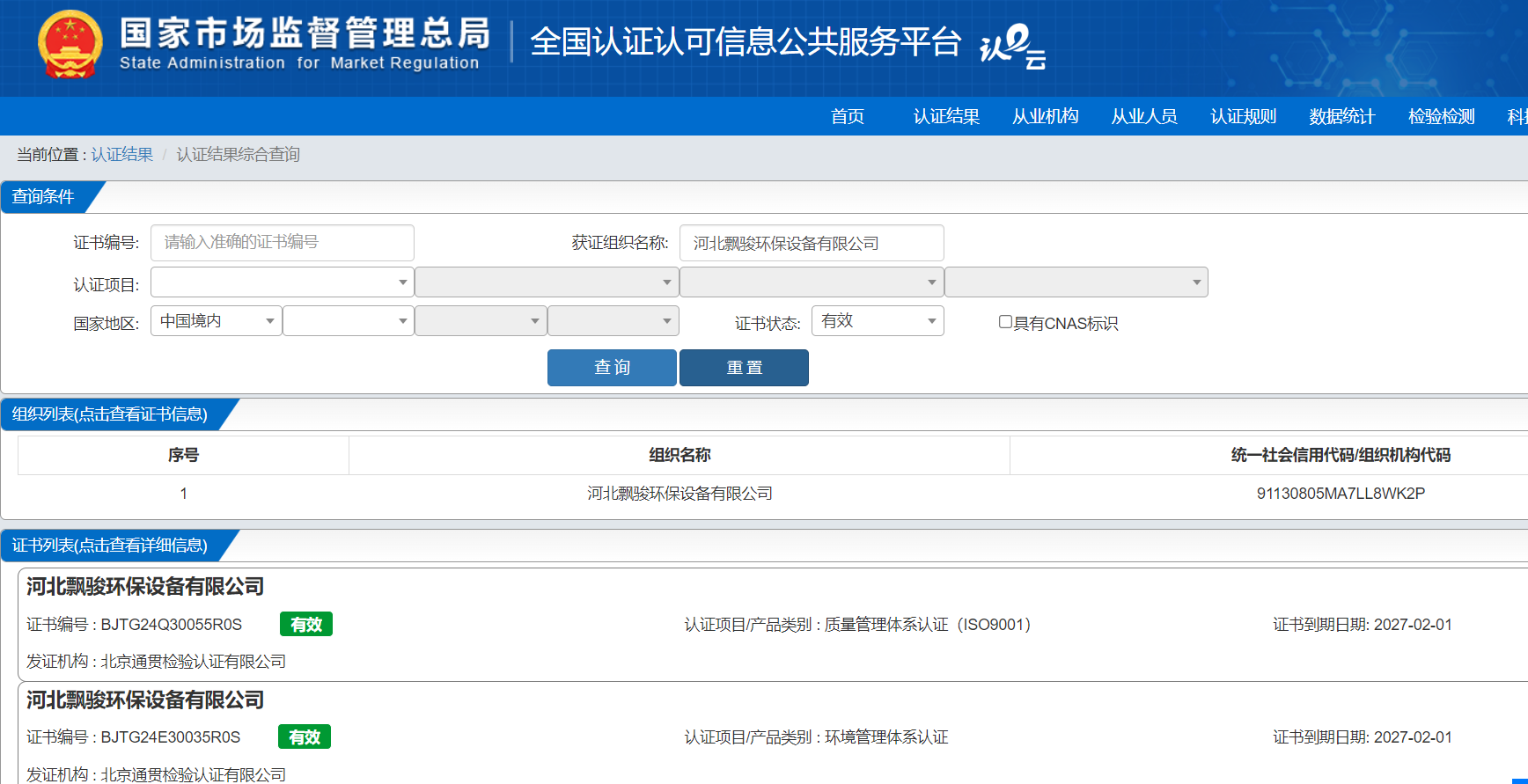Open the third 认证项目 dropdown
The image size is (1528, 784).
point(812,282)
